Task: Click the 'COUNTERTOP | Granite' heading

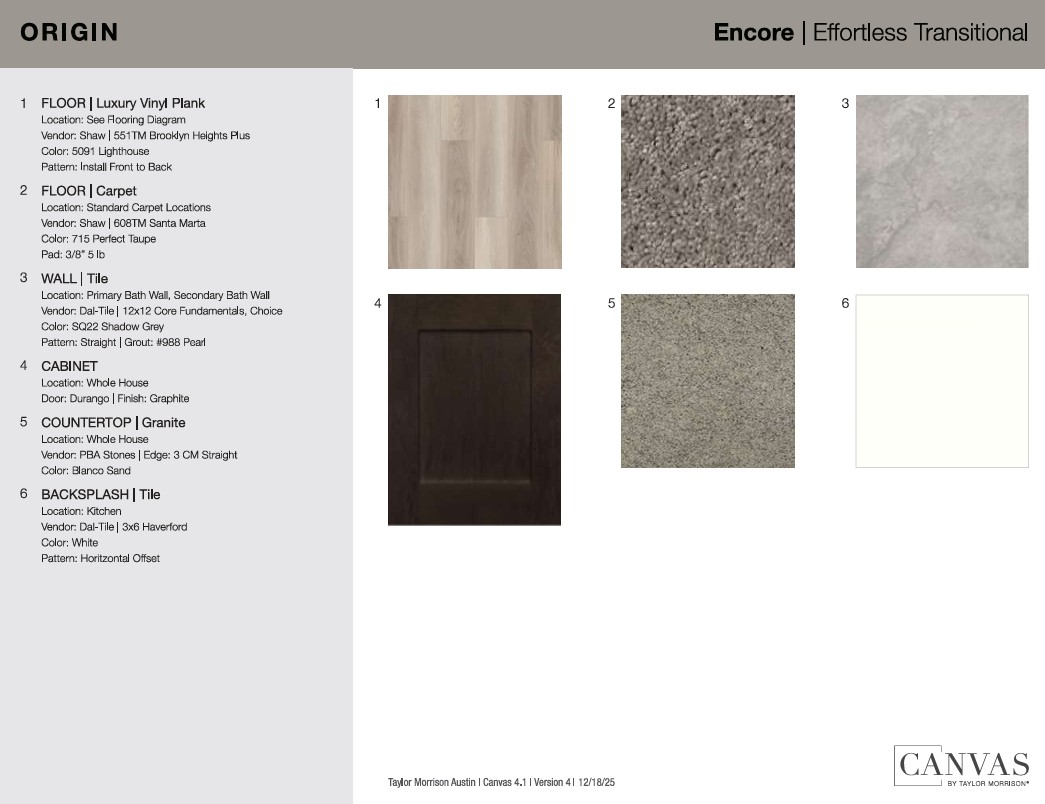Action: pos(113,423)
